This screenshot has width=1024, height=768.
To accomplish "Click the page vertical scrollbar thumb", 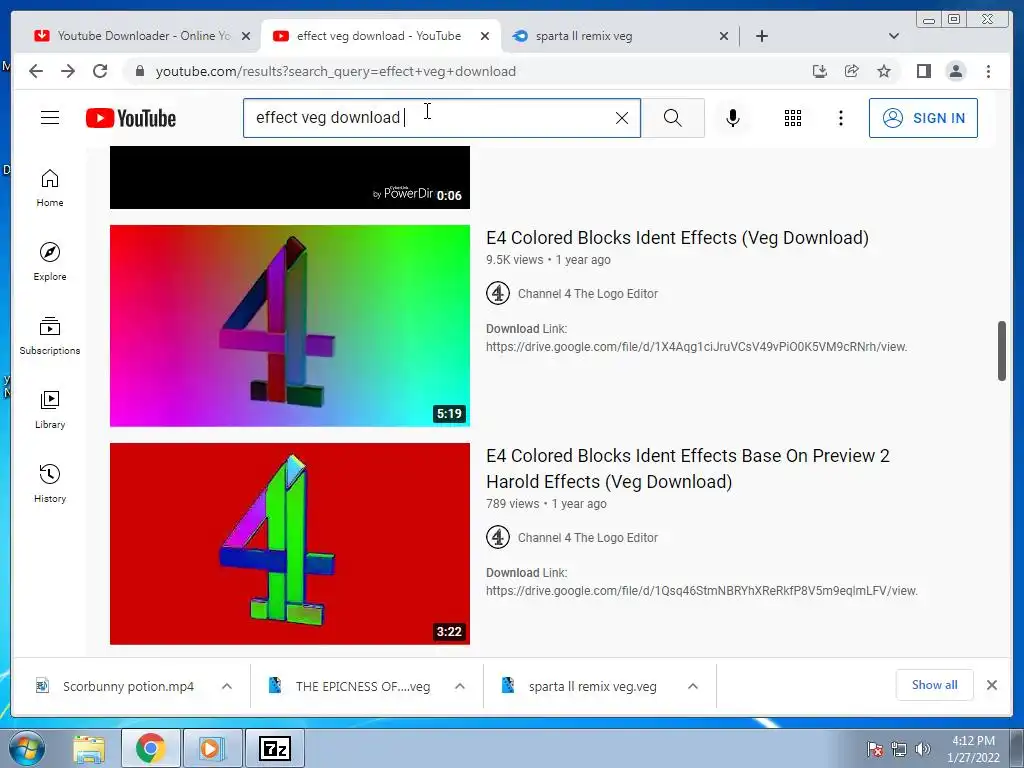I will 1002,351.
